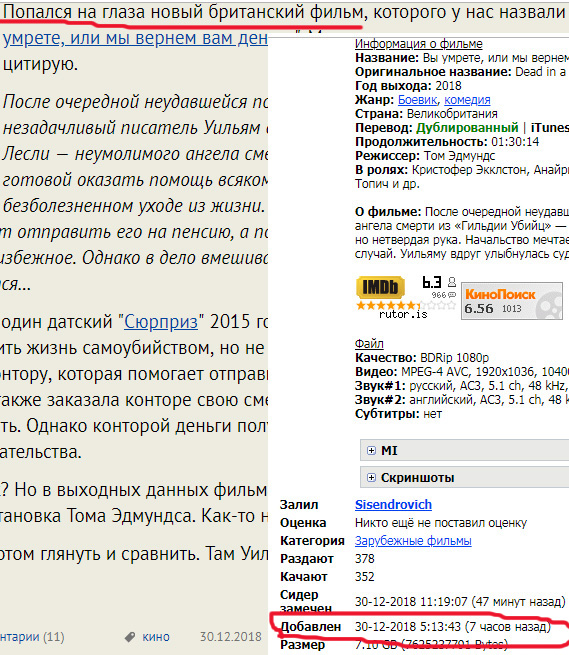Click the кино tag link
This screenshot has width=569, height=655.
[x=156, y=637]
